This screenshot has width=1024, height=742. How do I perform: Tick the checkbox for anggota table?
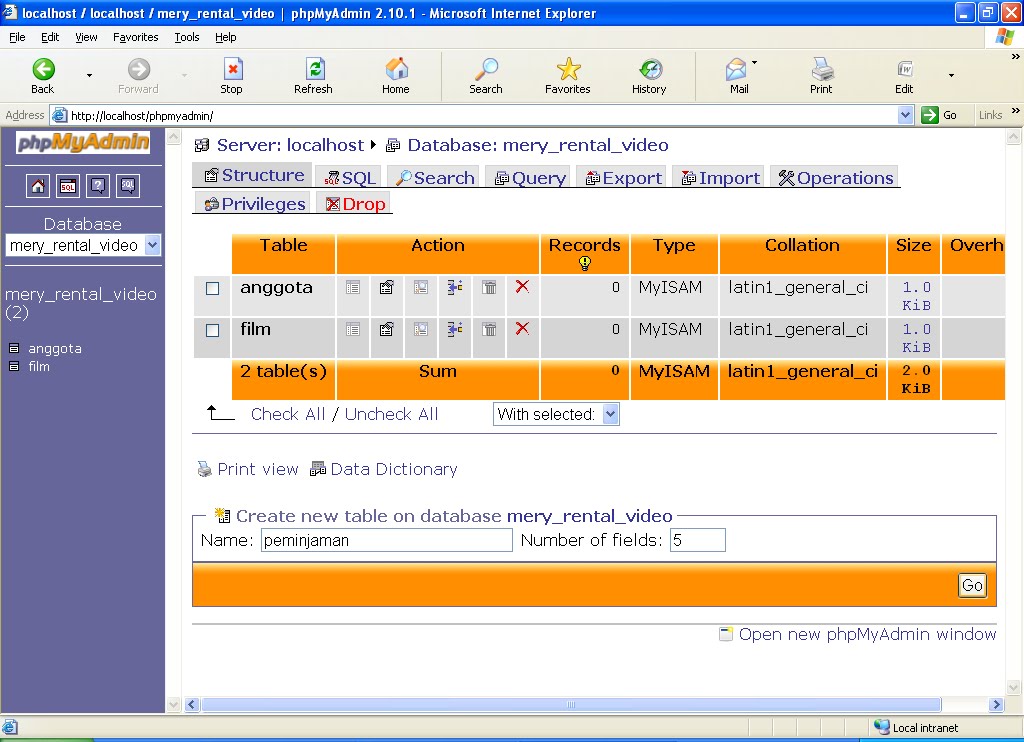212,288
